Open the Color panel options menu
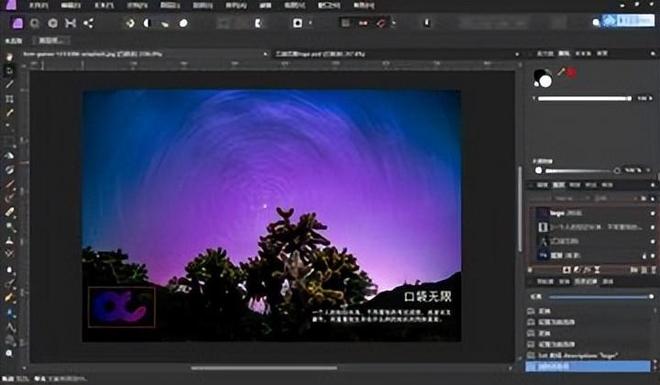This screenshot has height=385, width=660. point(653,53)
